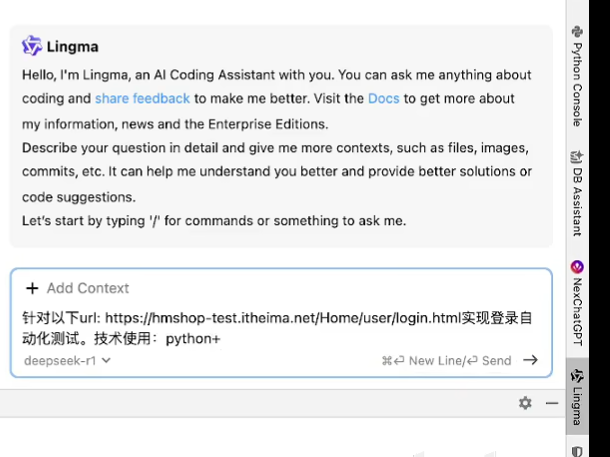Screen dimensions: 610x457
Task: Click the NexChatGPT pink round icon
Action: 577,267
